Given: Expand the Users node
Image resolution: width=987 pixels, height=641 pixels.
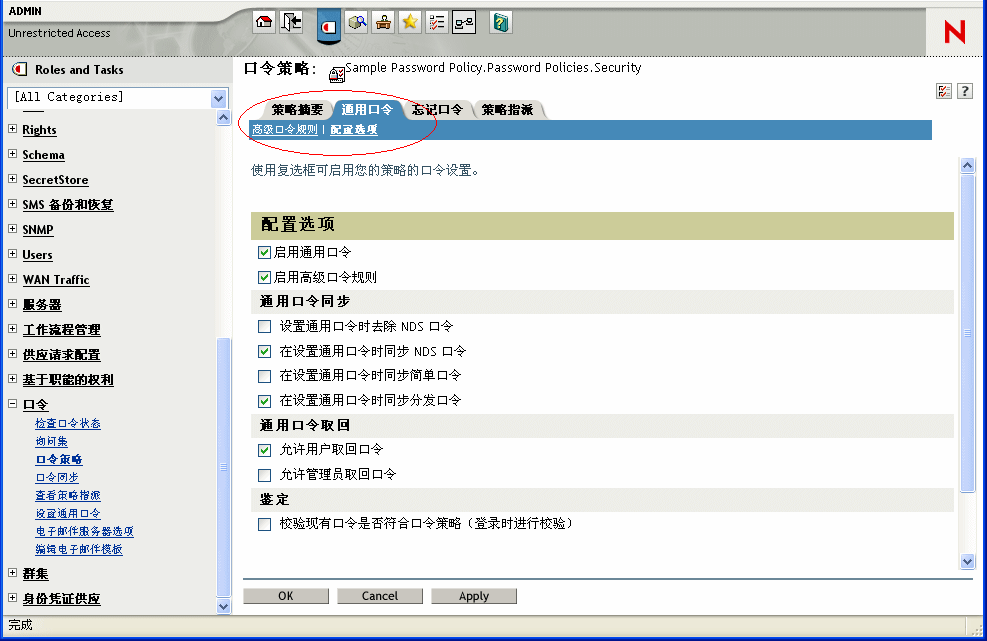Looking at the screenshot, I should click(x=13, y=254).
